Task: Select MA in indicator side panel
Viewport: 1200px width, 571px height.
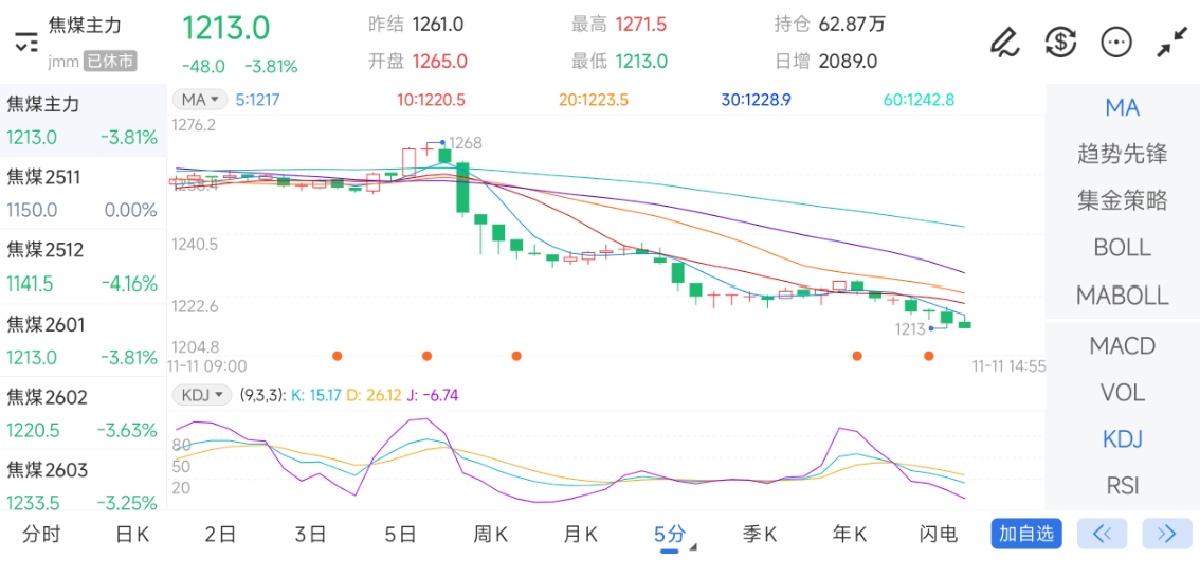Action: [1122, 108]
